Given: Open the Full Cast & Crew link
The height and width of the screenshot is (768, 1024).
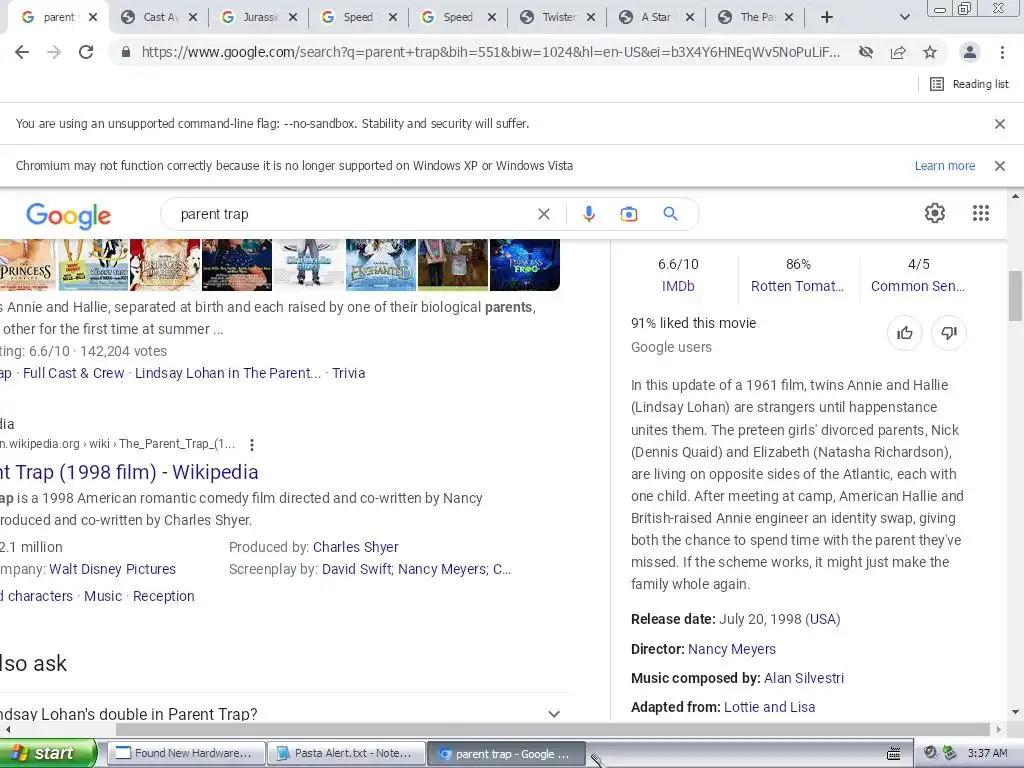Looking at the screenshot, I should click(73, 373).
